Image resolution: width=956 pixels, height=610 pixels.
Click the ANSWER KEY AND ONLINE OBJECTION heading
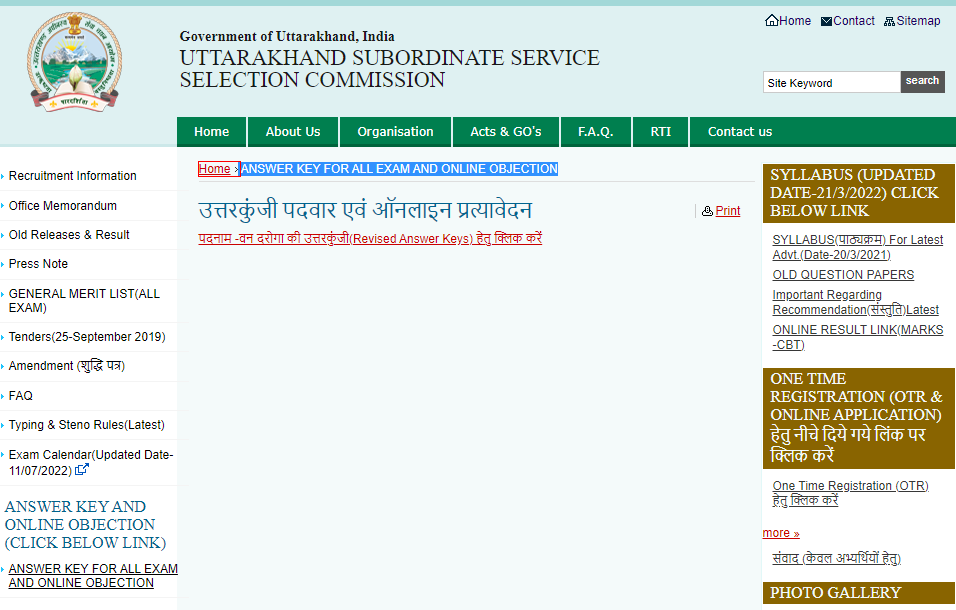85,525
